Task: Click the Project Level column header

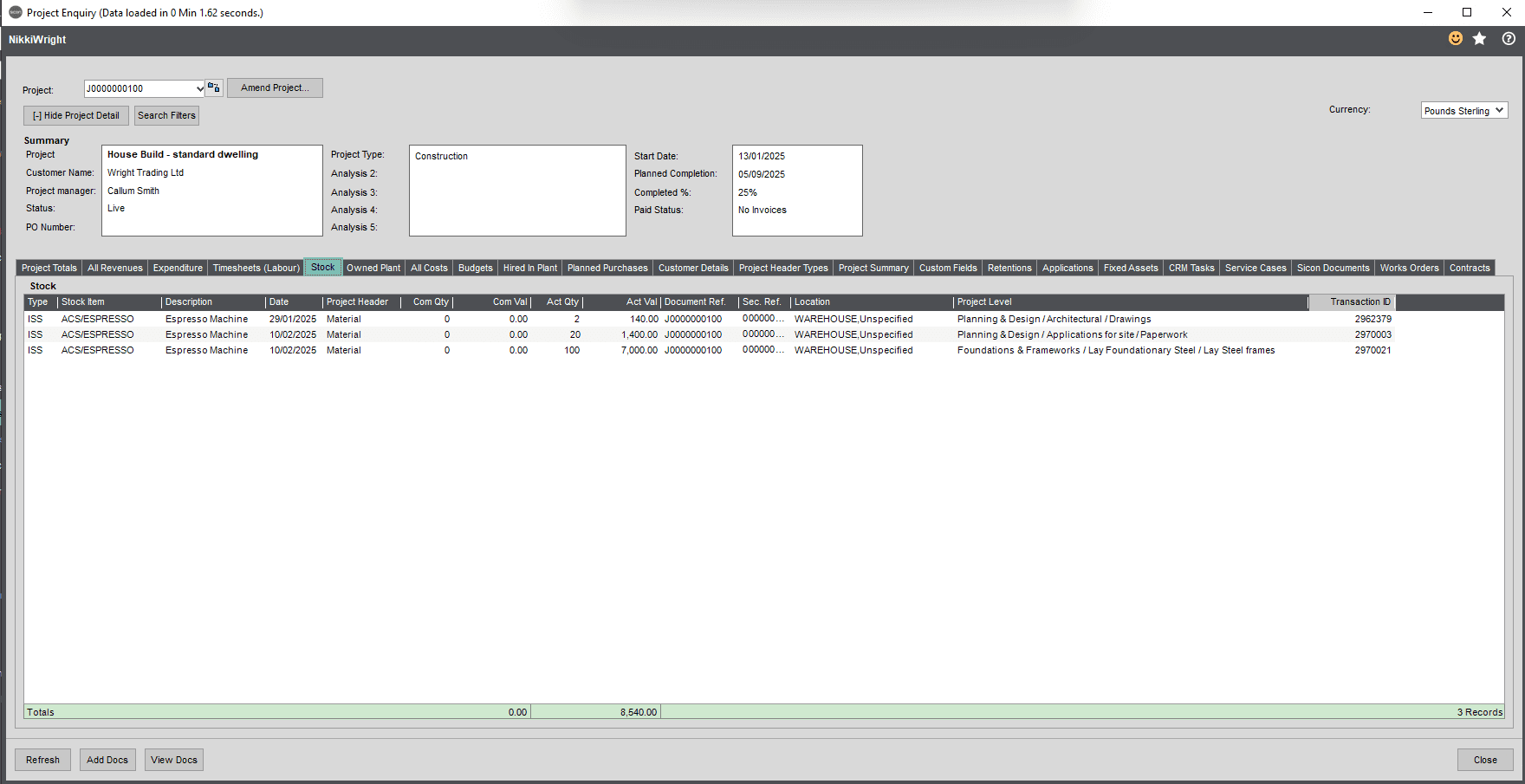Action: point(1131,301)
